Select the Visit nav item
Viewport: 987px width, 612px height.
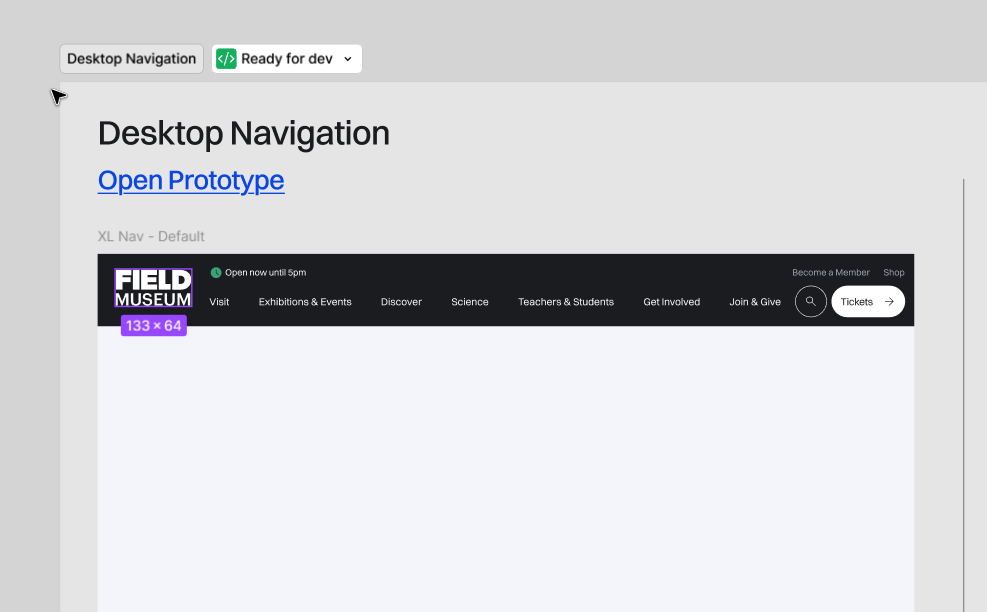pos(219,302)
